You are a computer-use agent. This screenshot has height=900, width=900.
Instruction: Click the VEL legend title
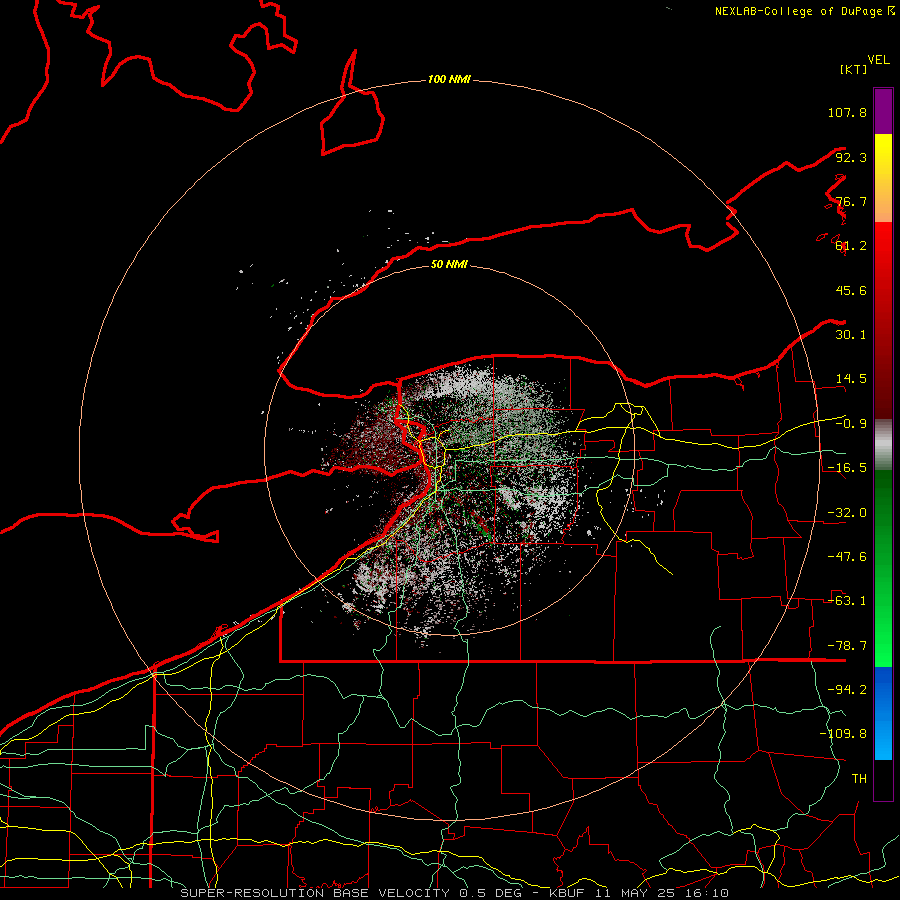point(878,60)
